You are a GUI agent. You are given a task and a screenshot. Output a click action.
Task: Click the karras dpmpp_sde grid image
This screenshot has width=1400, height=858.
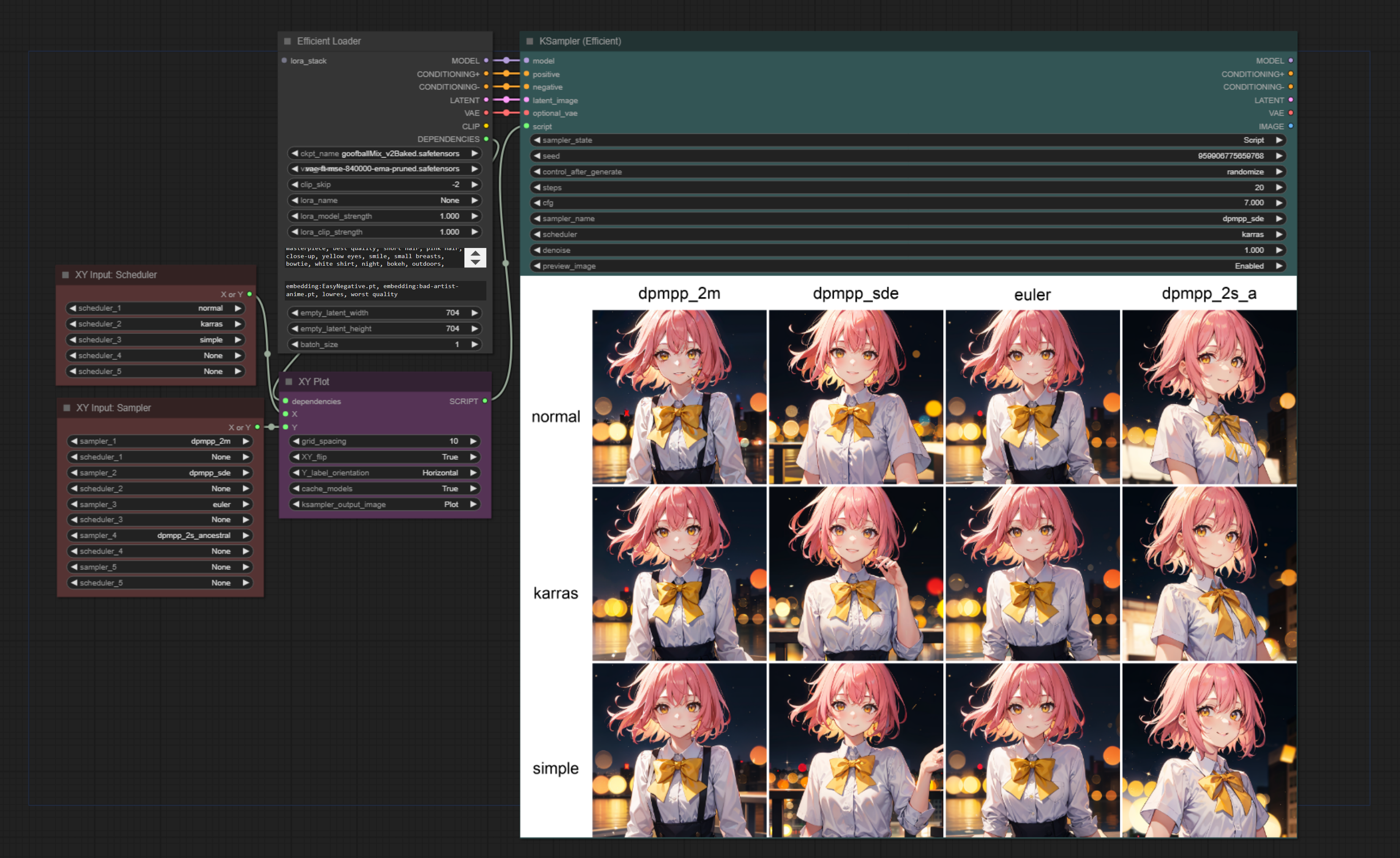point(856,574)
